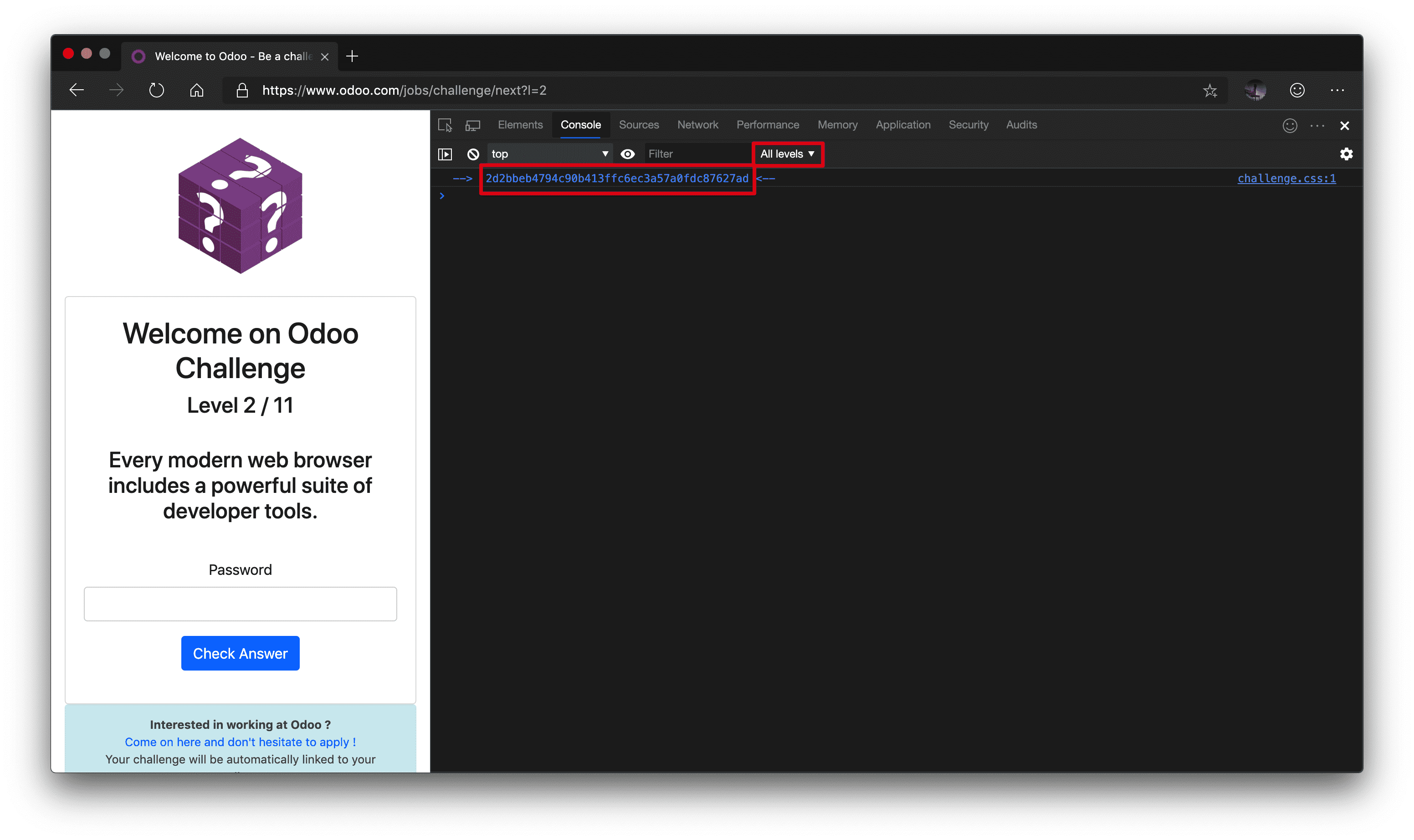Follow the Come on here and apply link
This screenshot has width=1414, height=840.
click(240, 742)
